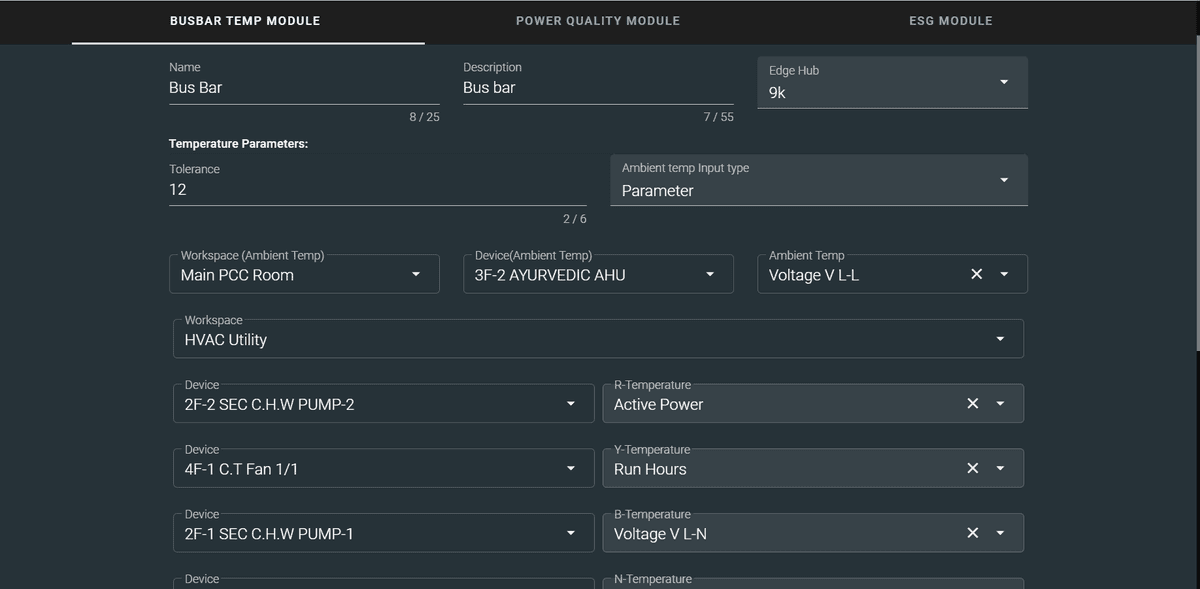Switch to the Power Quality Module tab
The height and width of the screenshot is (589, 1200).
(x=598, y=21)
